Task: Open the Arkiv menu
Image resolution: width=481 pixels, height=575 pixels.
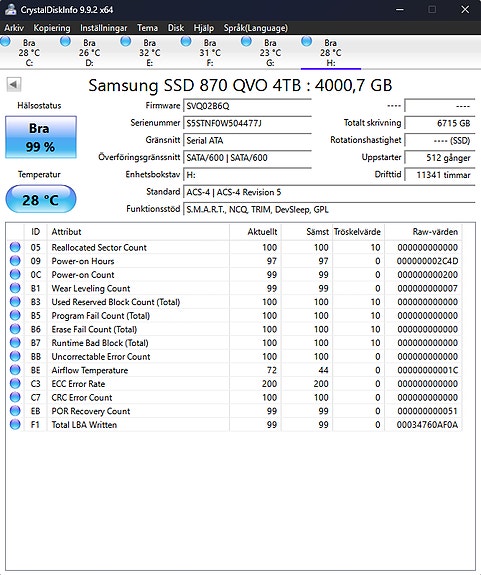Action: click(x=14, y=28)
